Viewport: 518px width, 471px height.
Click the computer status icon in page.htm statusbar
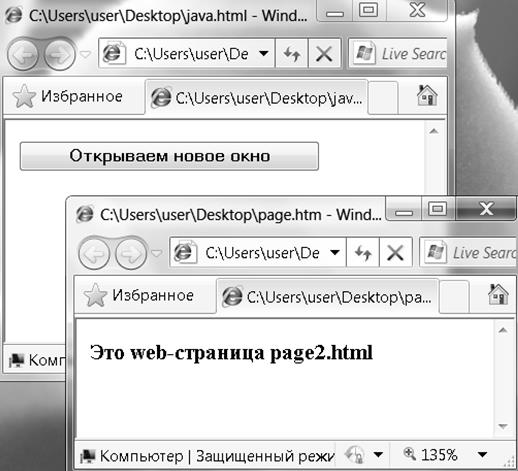coord(88,456)
